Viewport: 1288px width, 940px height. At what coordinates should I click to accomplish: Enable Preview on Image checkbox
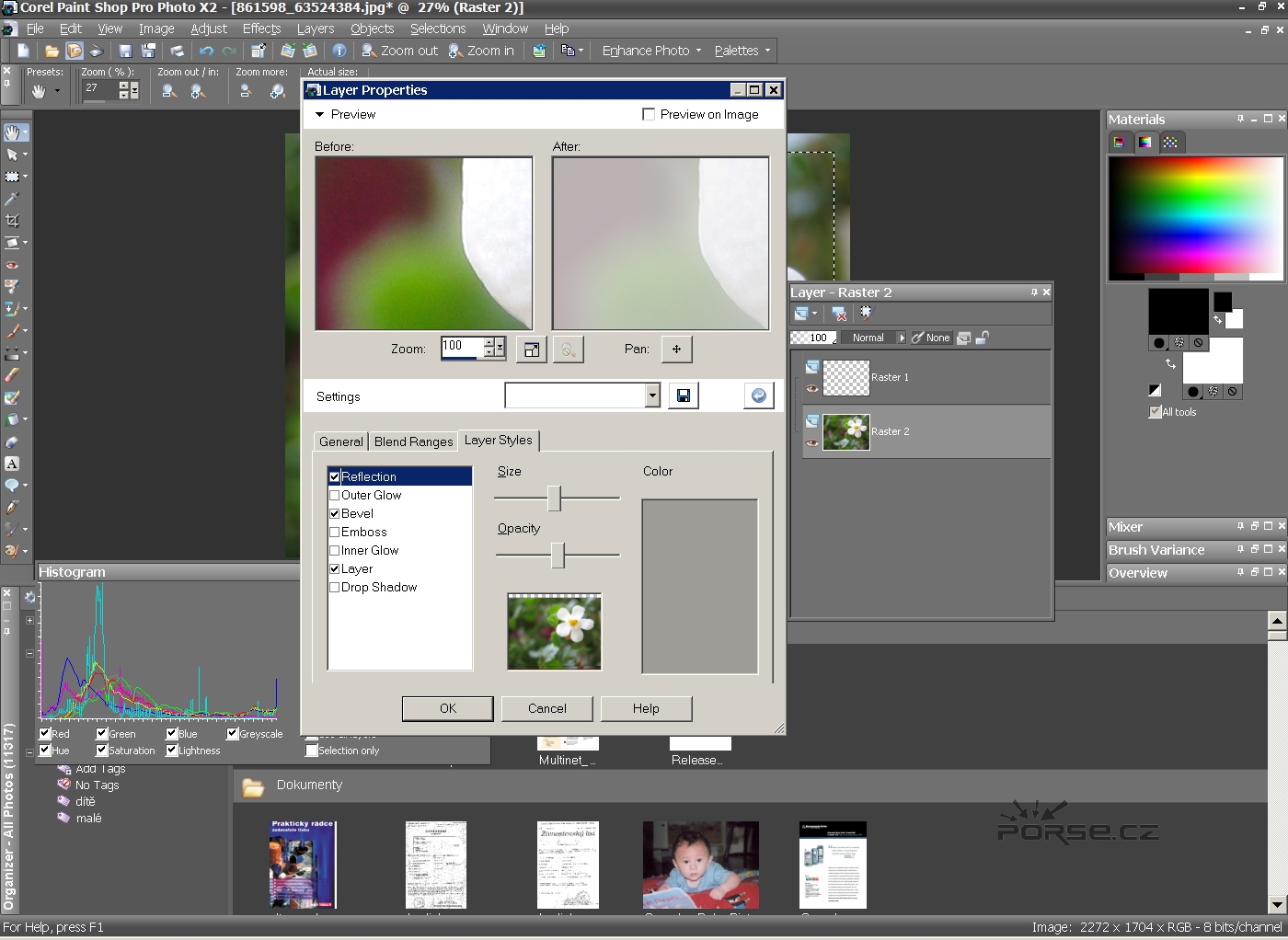[x=649, y=114]
